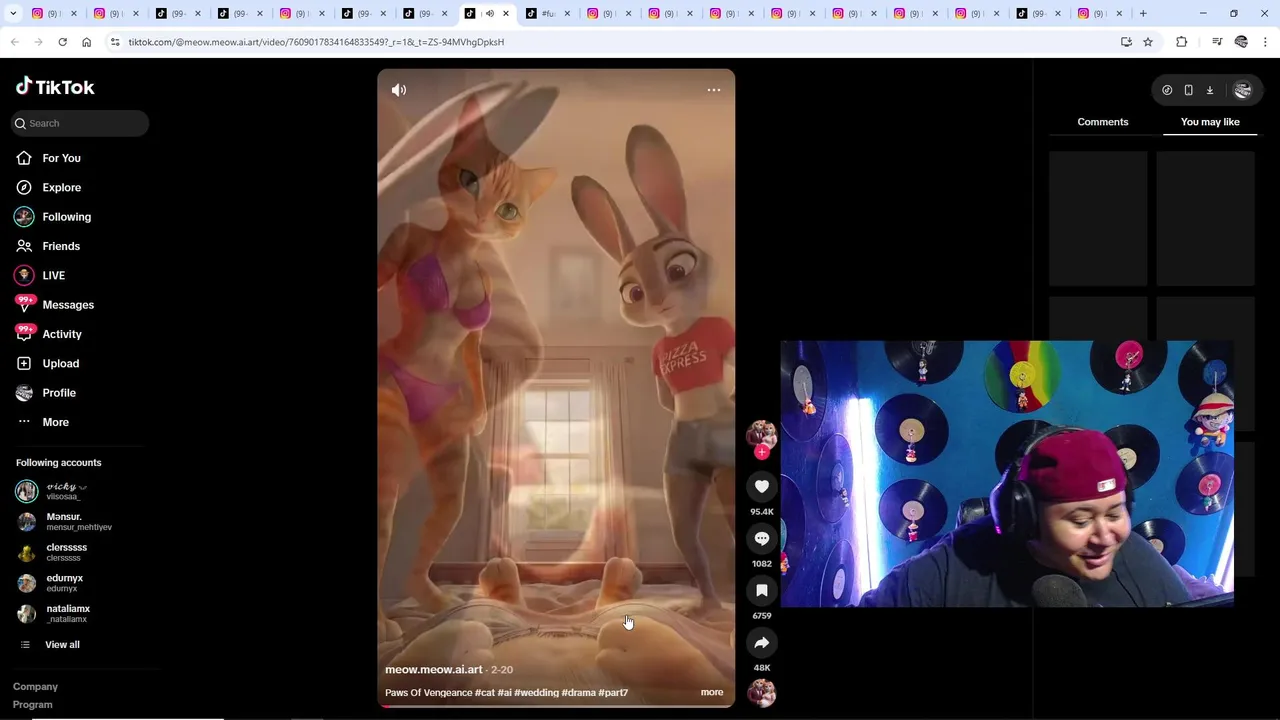Go to the Following feed
1280x720 pixels.
(66, 217)
